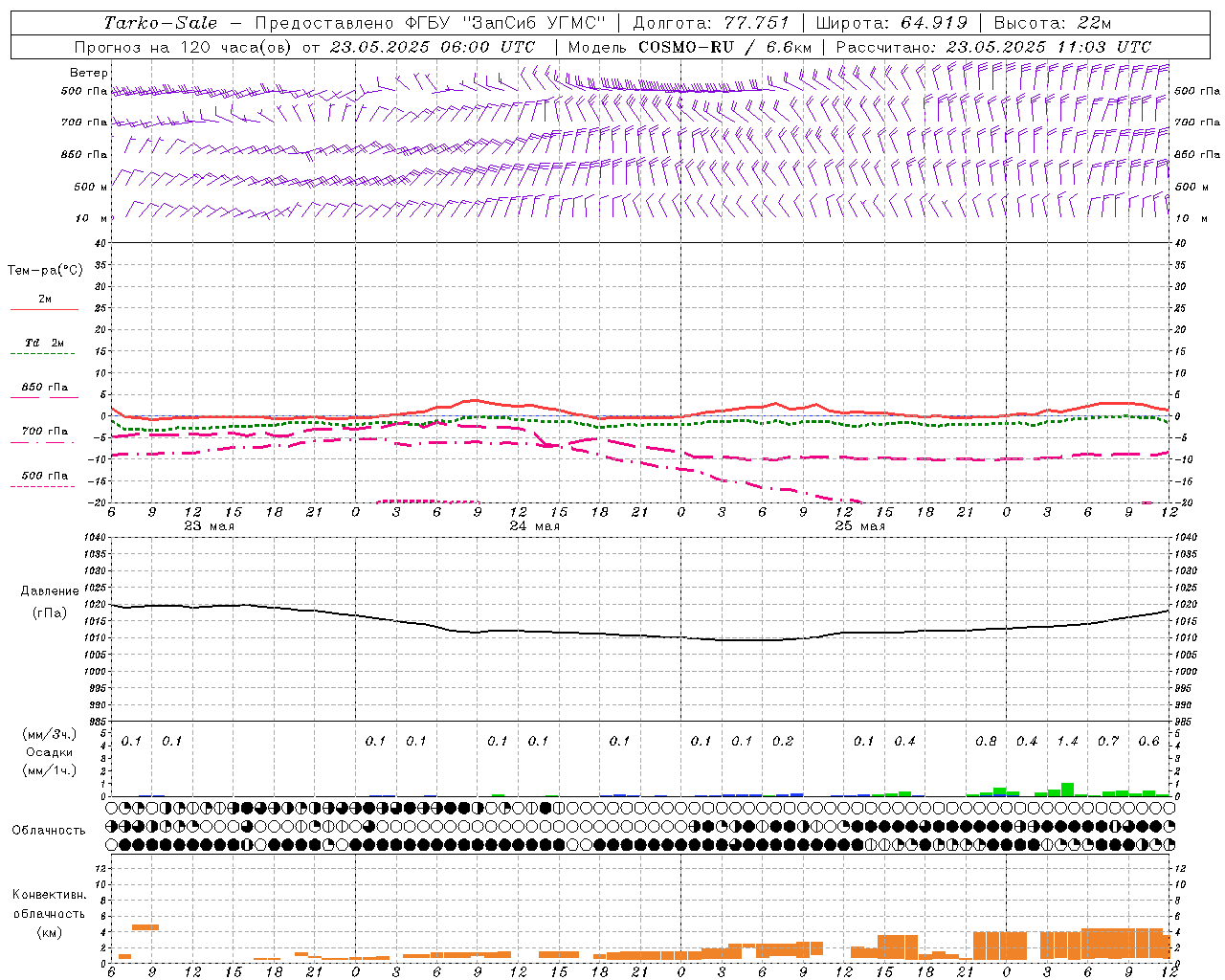1225x980 pixels.
Task: Click the '(гПа)' unit under Давление
Action: [x=50, y=613]
